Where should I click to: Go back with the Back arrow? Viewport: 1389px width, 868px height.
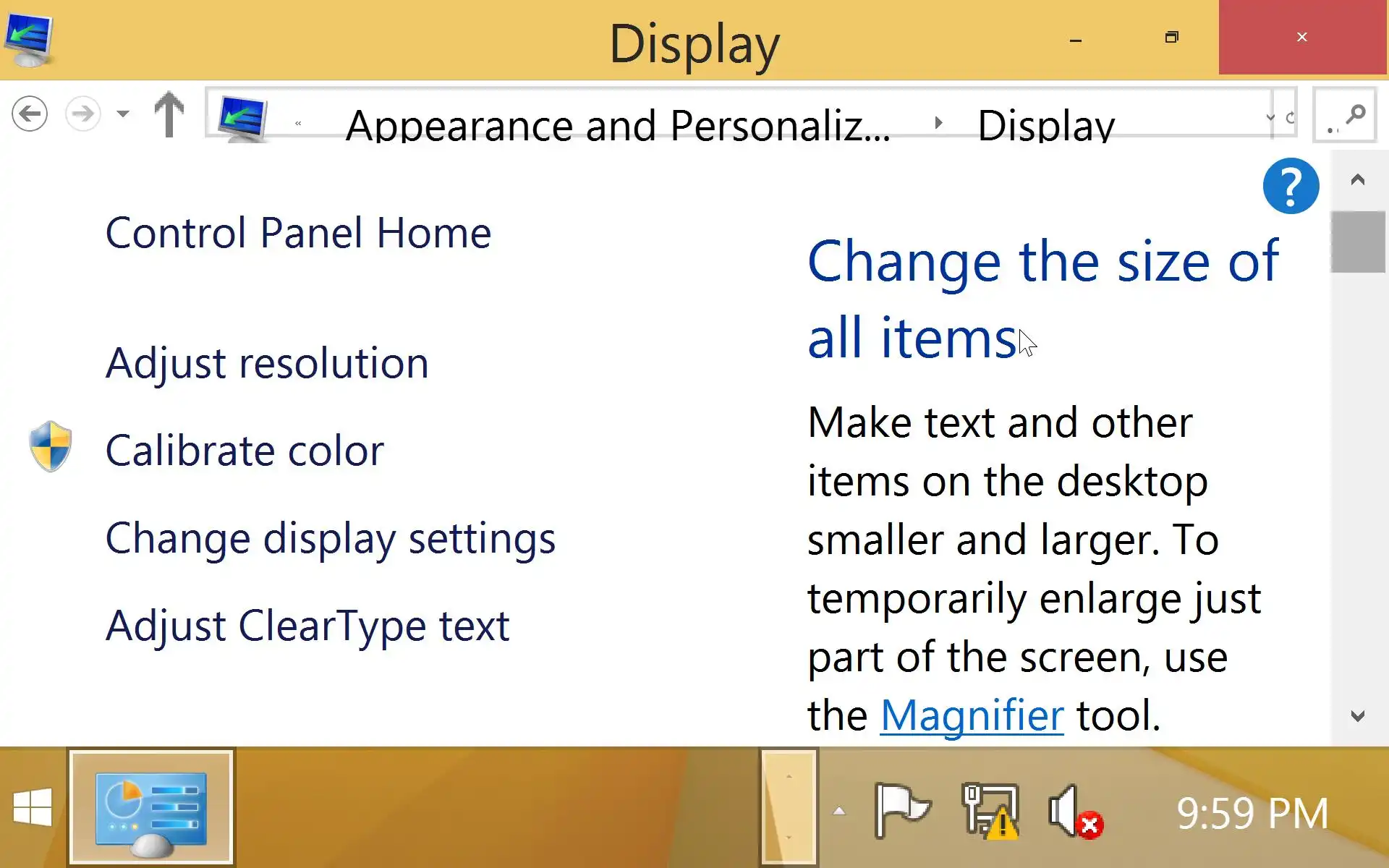30,114
